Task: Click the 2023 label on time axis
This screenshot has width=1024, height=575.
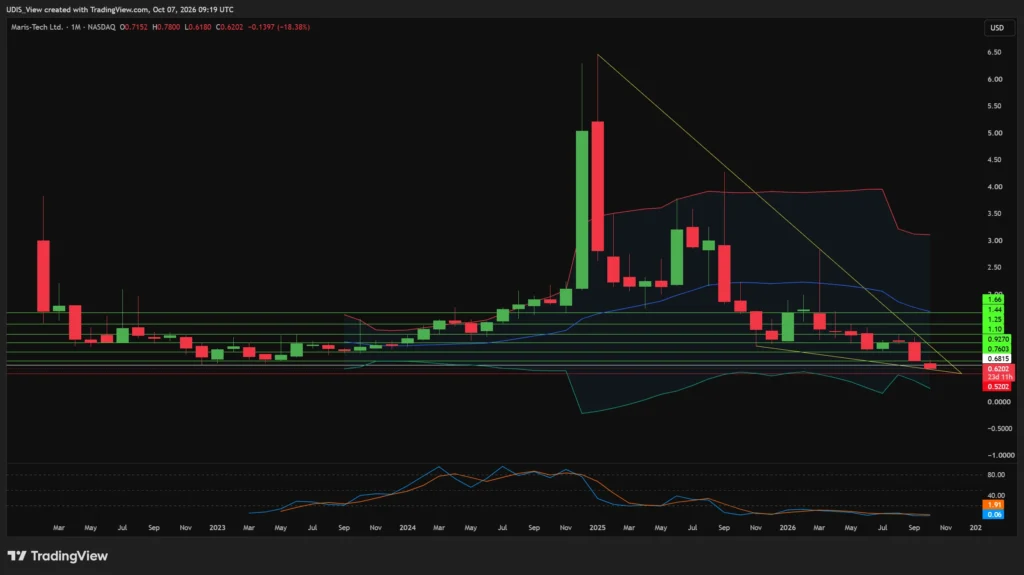Action: 217,527
